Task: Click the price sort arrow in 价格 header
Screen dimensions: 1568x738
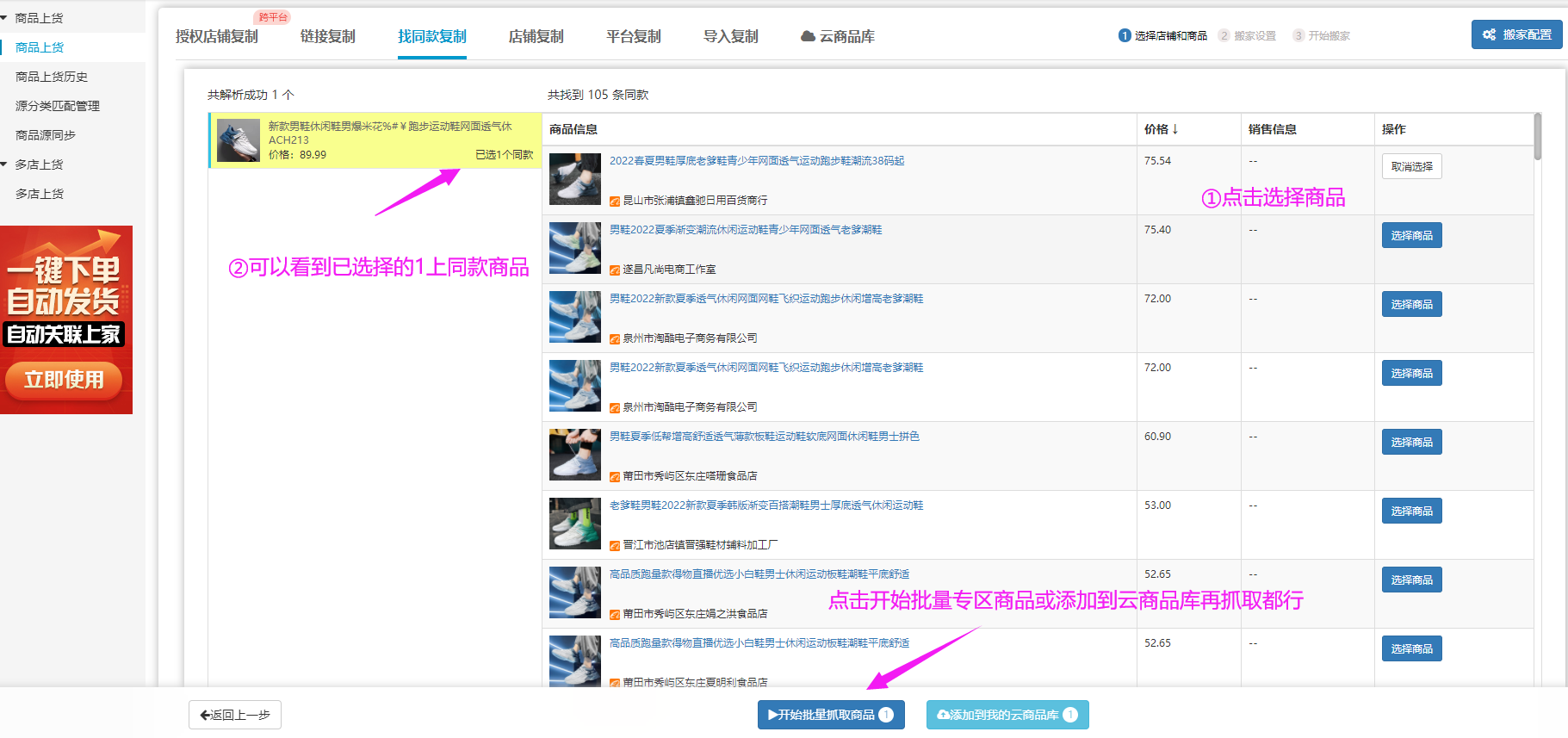Action: 1174,129
